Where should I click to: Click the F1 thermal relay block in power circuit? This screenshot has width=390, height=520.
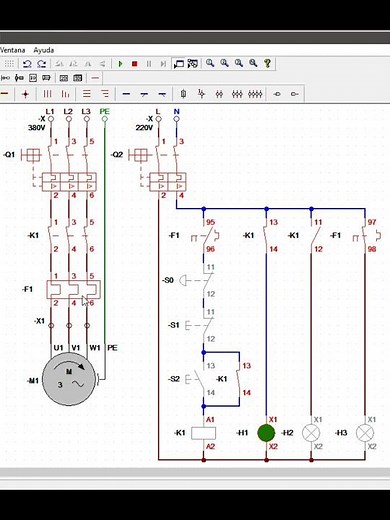click(73, 289)
